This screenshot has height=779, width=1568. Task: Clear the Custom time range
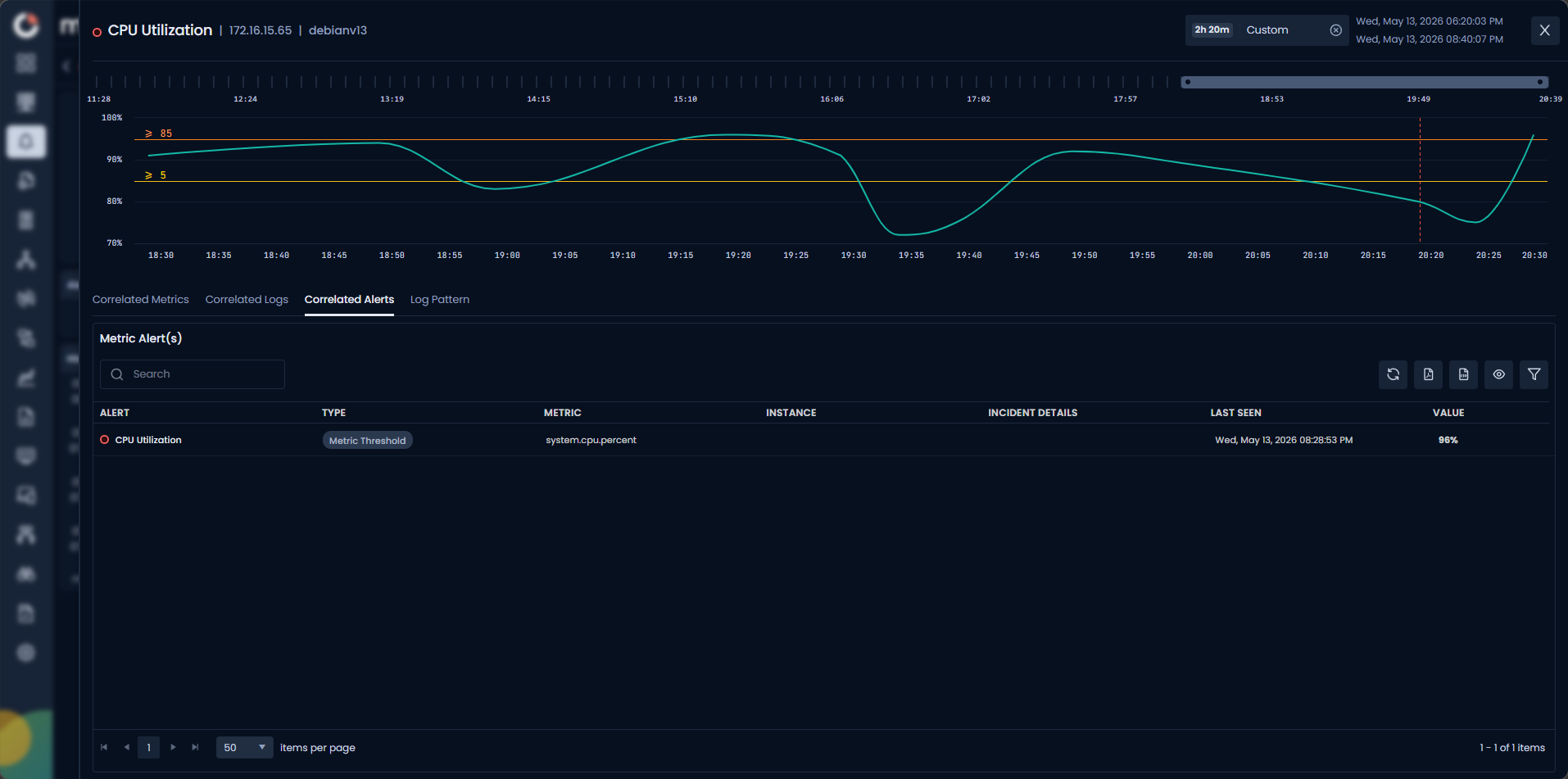[x=1335, y=30]
